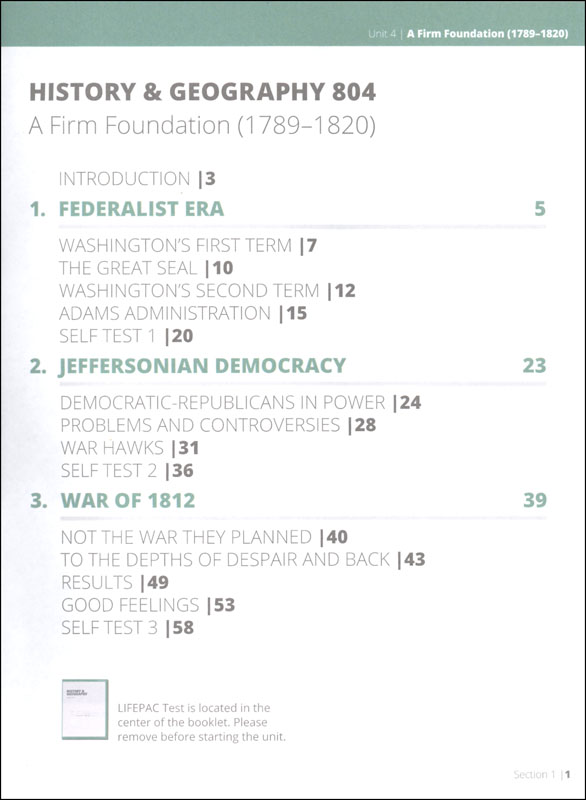586x800 pixels.
Task: Open The Great Seal entry
Action: [x=146, y=268]
